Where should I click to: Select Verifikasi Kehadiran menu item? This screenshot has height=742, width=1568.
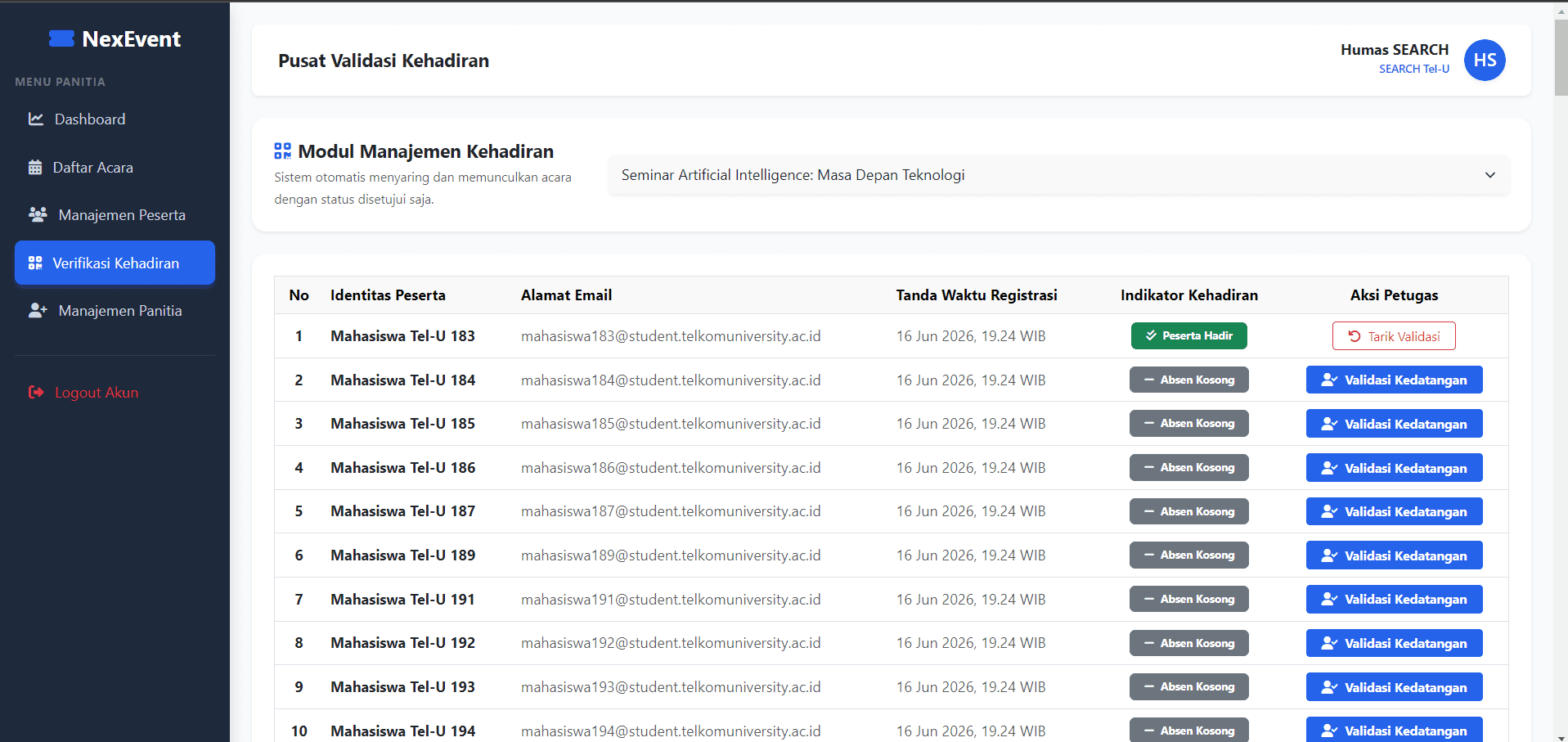(115, 263)
